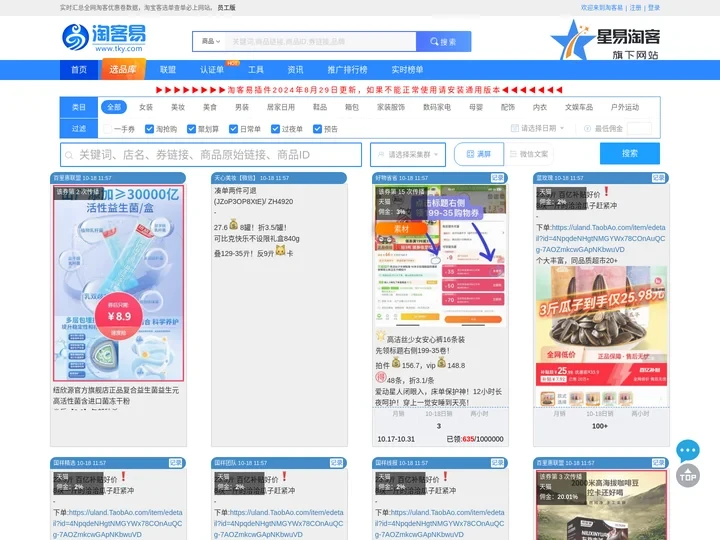
Task: Switch to 满屏 view mode
Action: (x=479, y=154)
